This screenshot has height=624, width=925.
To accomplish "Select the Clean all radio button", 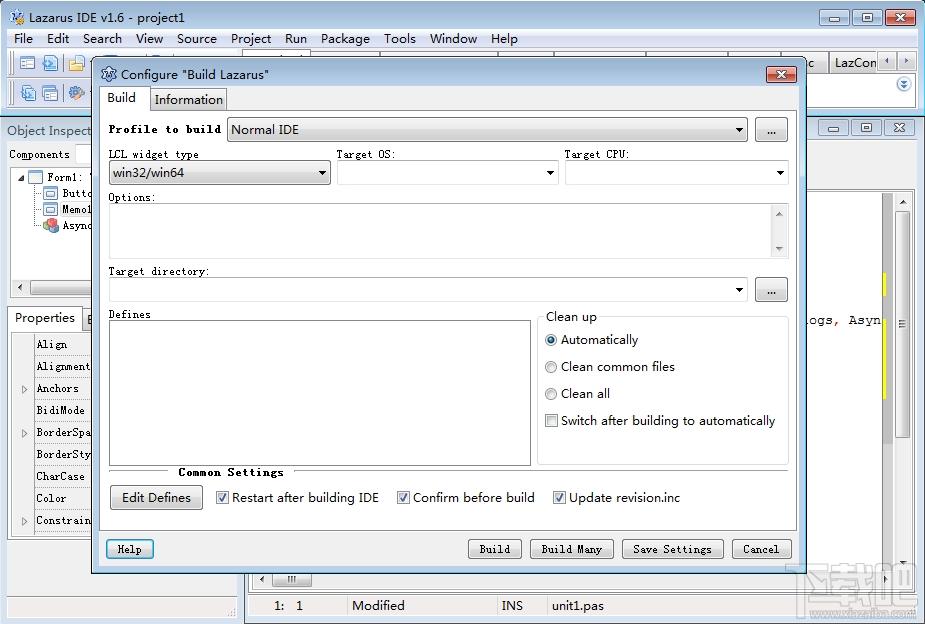I will click(551, 394).
